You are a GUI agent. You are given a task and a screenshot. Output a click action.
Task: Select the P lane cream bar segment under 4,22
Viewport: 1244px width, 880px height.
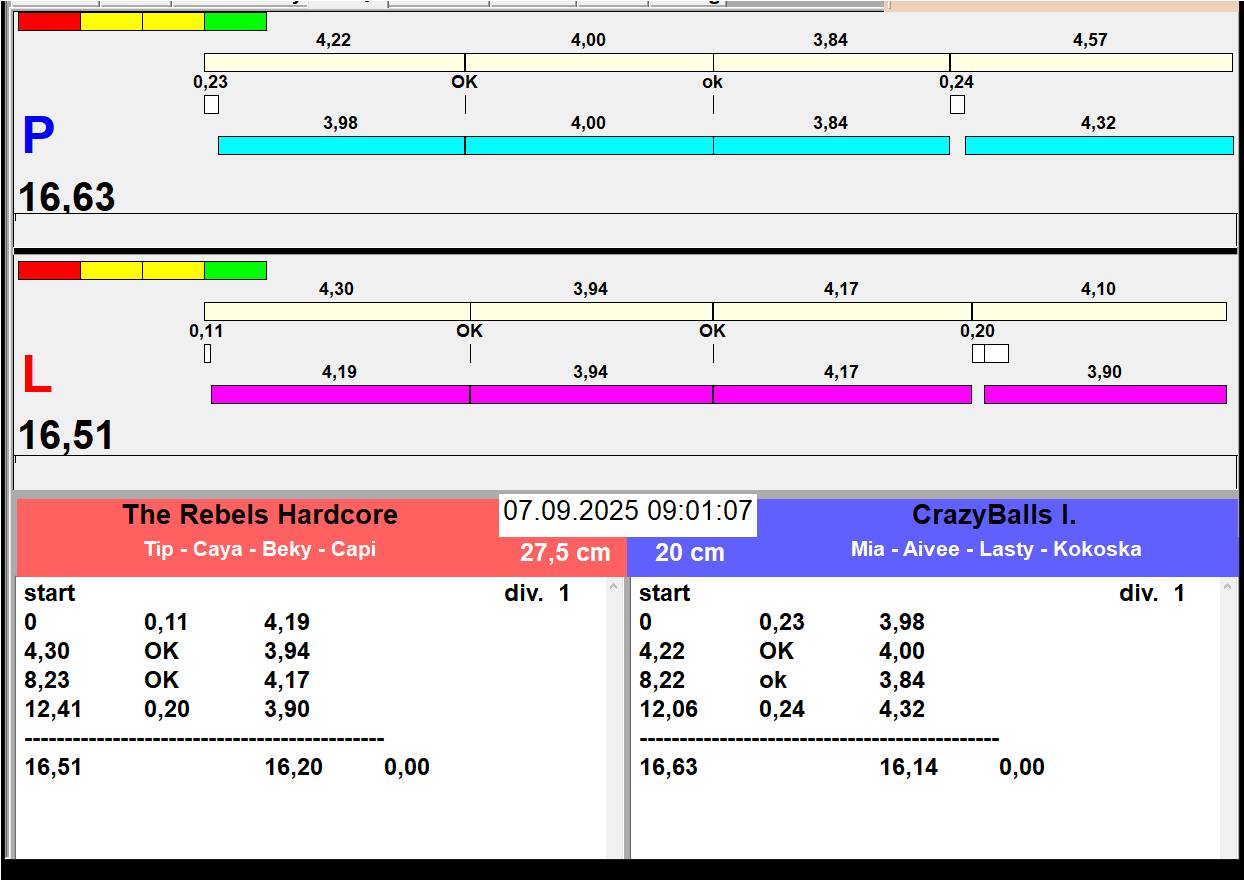pyautogui.click(x=334, y=62)
